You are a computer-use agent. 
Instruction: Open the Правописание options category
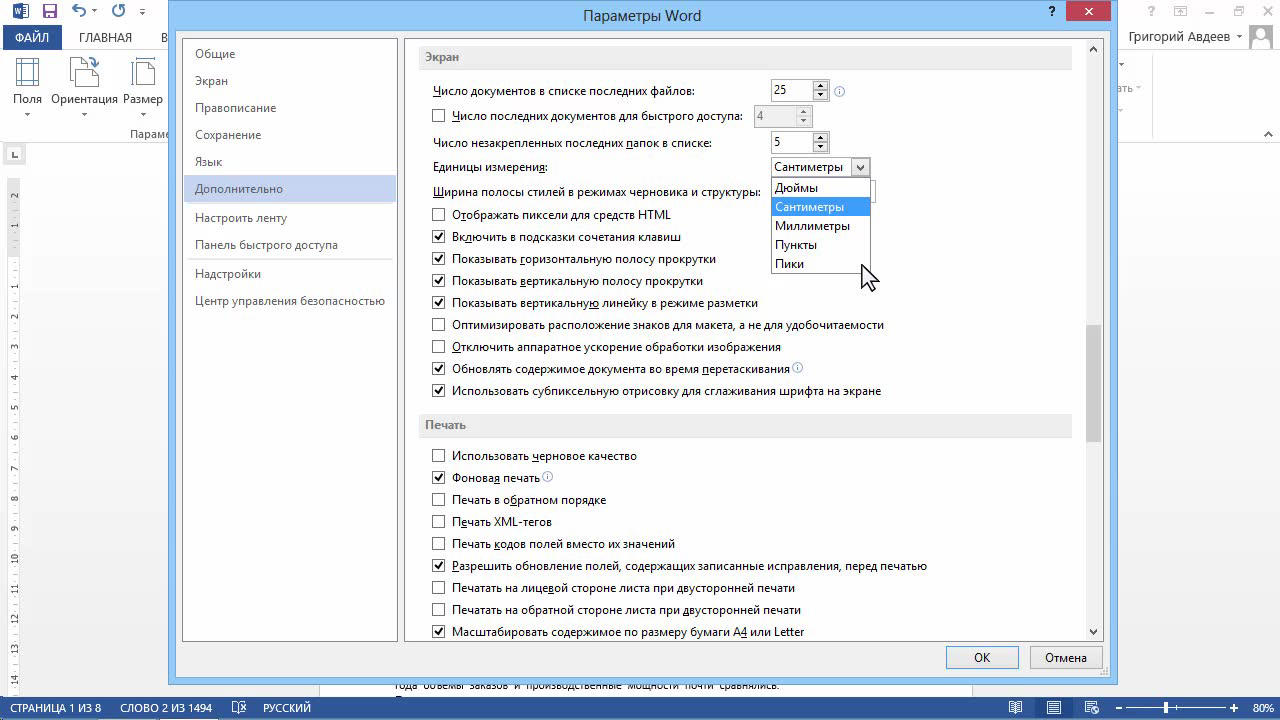290,108
